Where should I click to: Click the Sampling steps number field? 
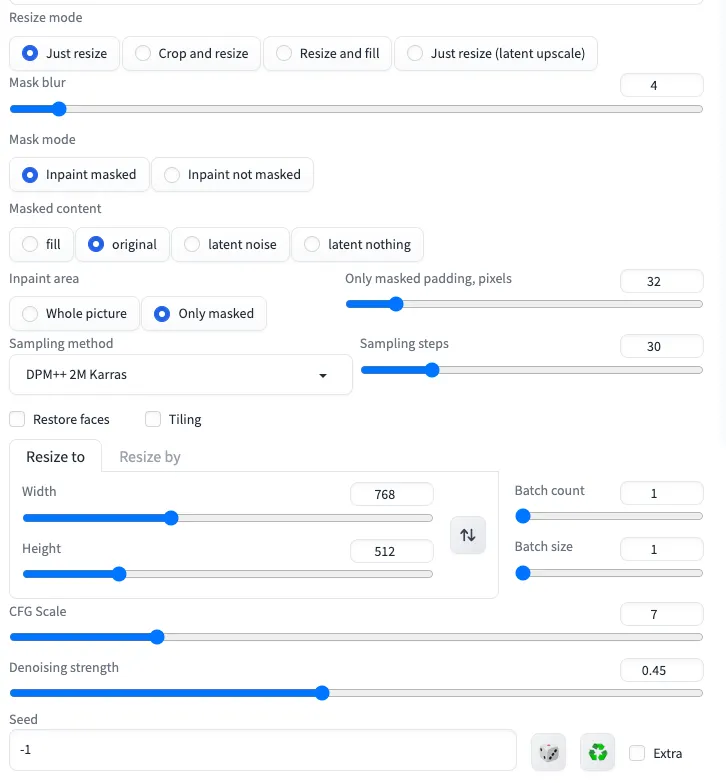click(661, 346)
